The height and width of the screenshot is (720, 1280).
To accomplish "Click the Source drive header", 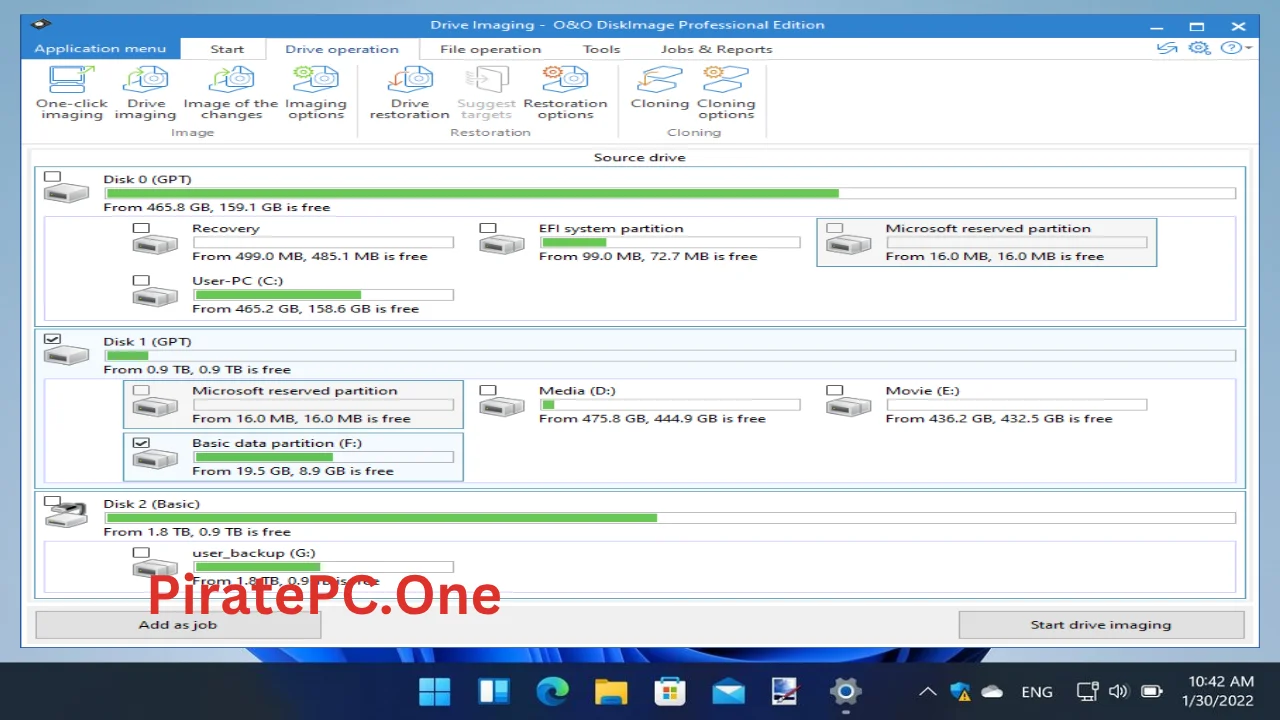I will click(x=640, y=157).
